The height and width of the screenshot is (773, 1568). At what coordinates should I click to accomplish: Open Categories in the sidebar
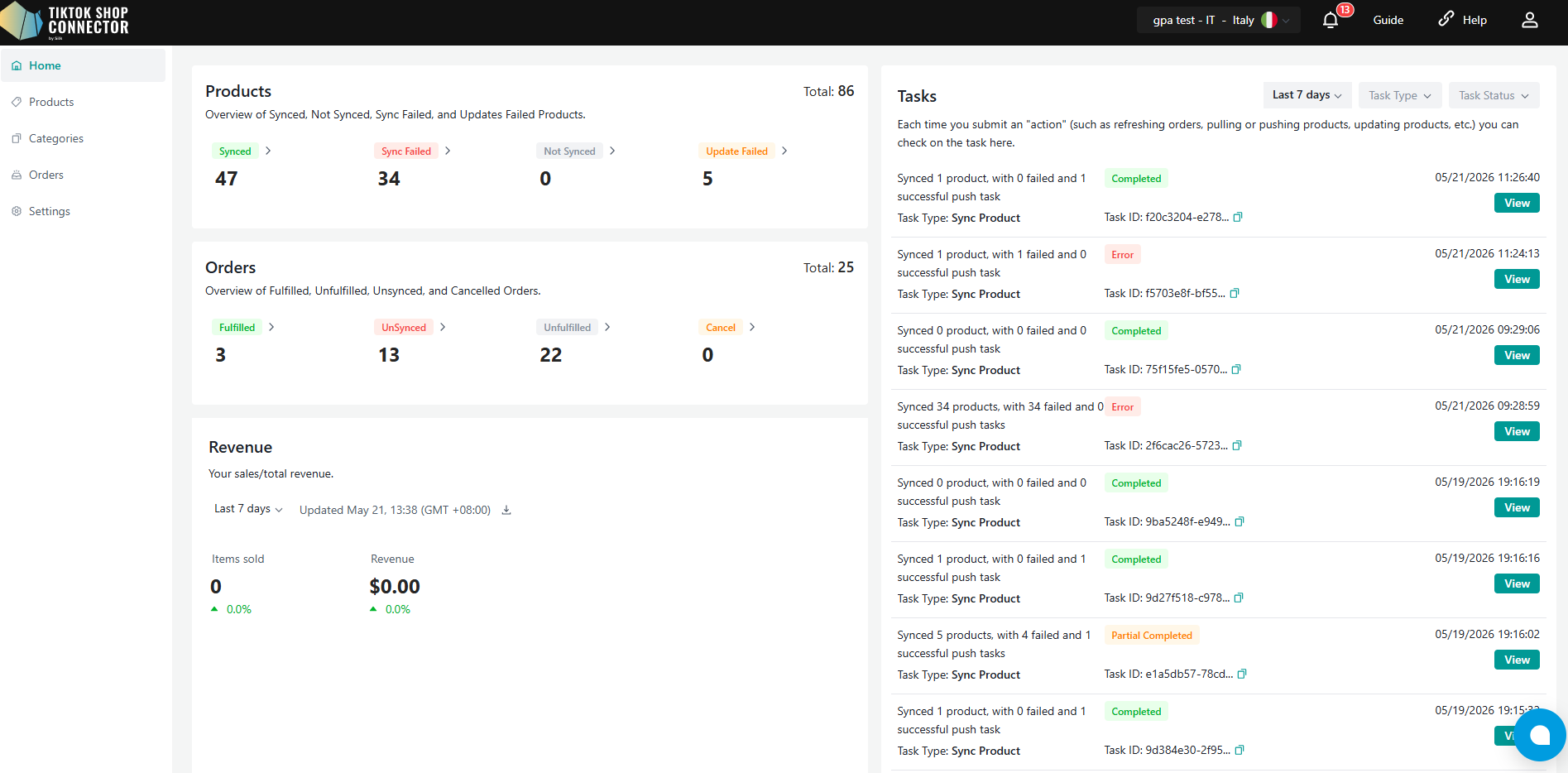coord(83,138)
